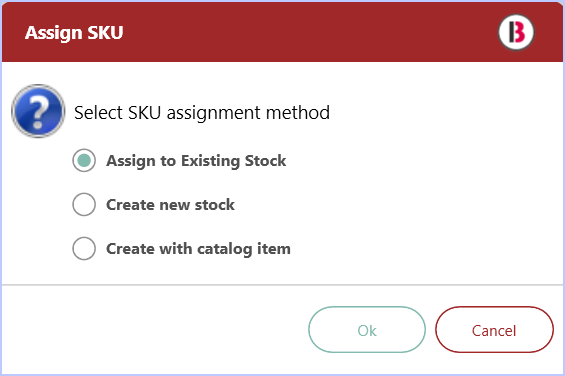Click the Select SKU assignment method heading

pos(202,112)
